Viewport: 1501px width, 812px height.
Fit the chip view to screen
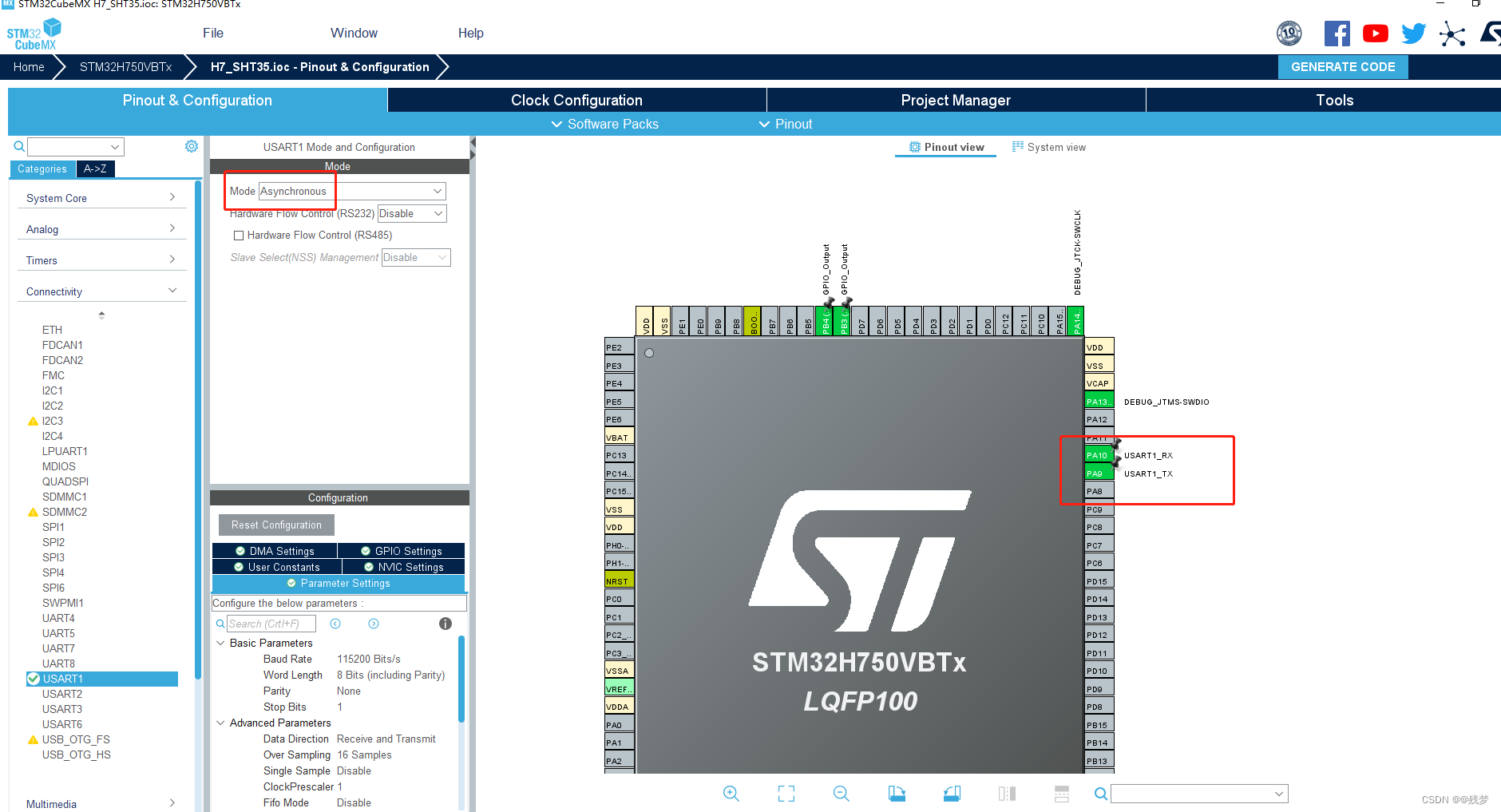point(786,794)
